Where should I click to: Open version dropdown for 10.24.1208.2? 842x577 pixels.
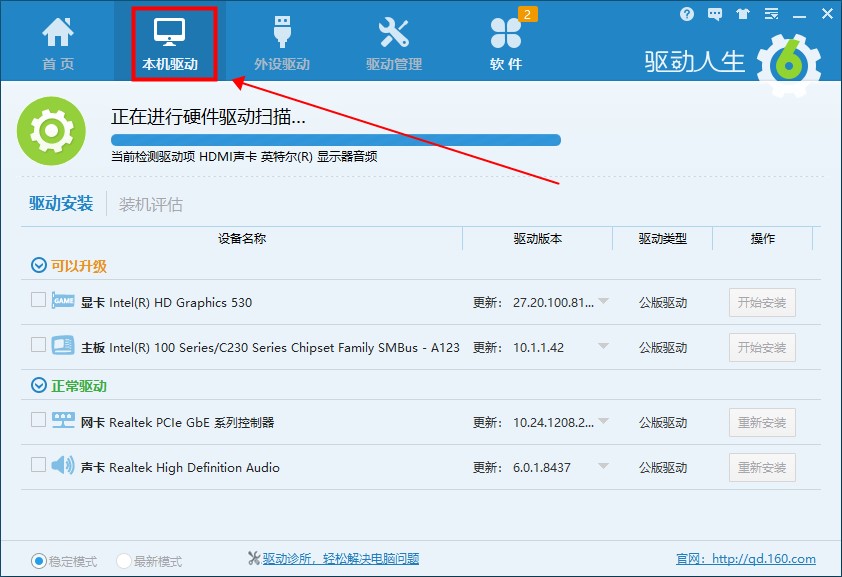[604, 421]
